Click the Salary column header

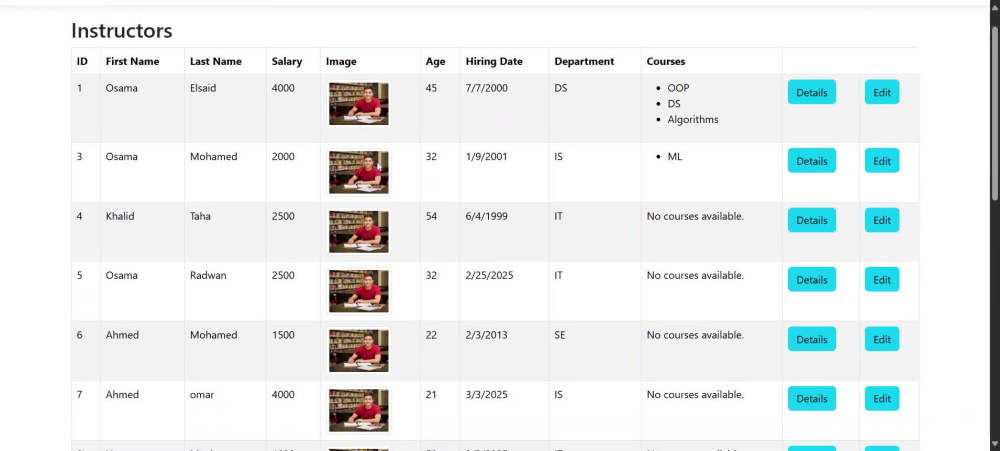pyautogui.click(x=286, y=61)
